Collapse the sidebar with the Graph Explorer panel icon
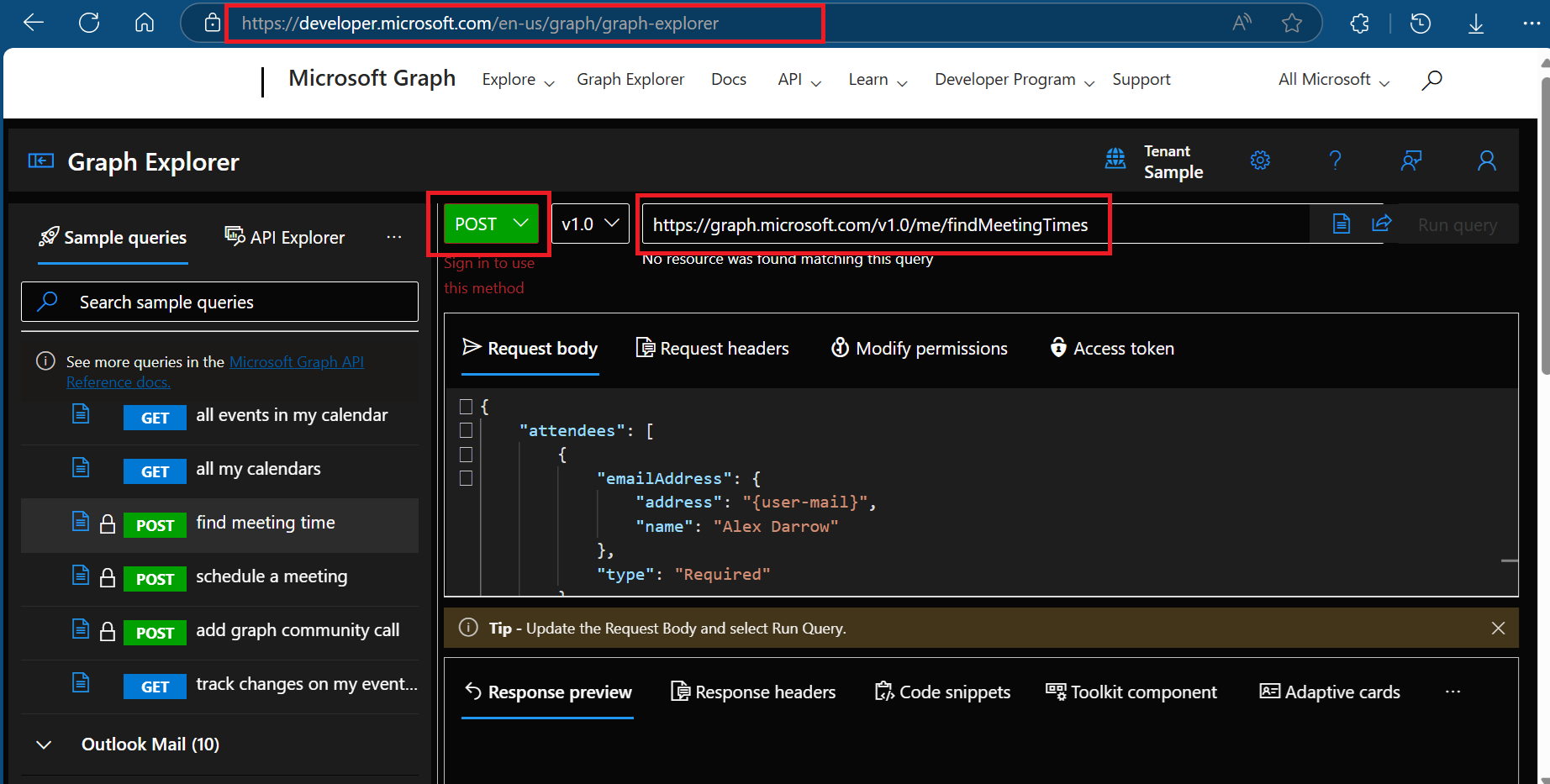This screenshot has width=1550, height=784. point(41,160)
